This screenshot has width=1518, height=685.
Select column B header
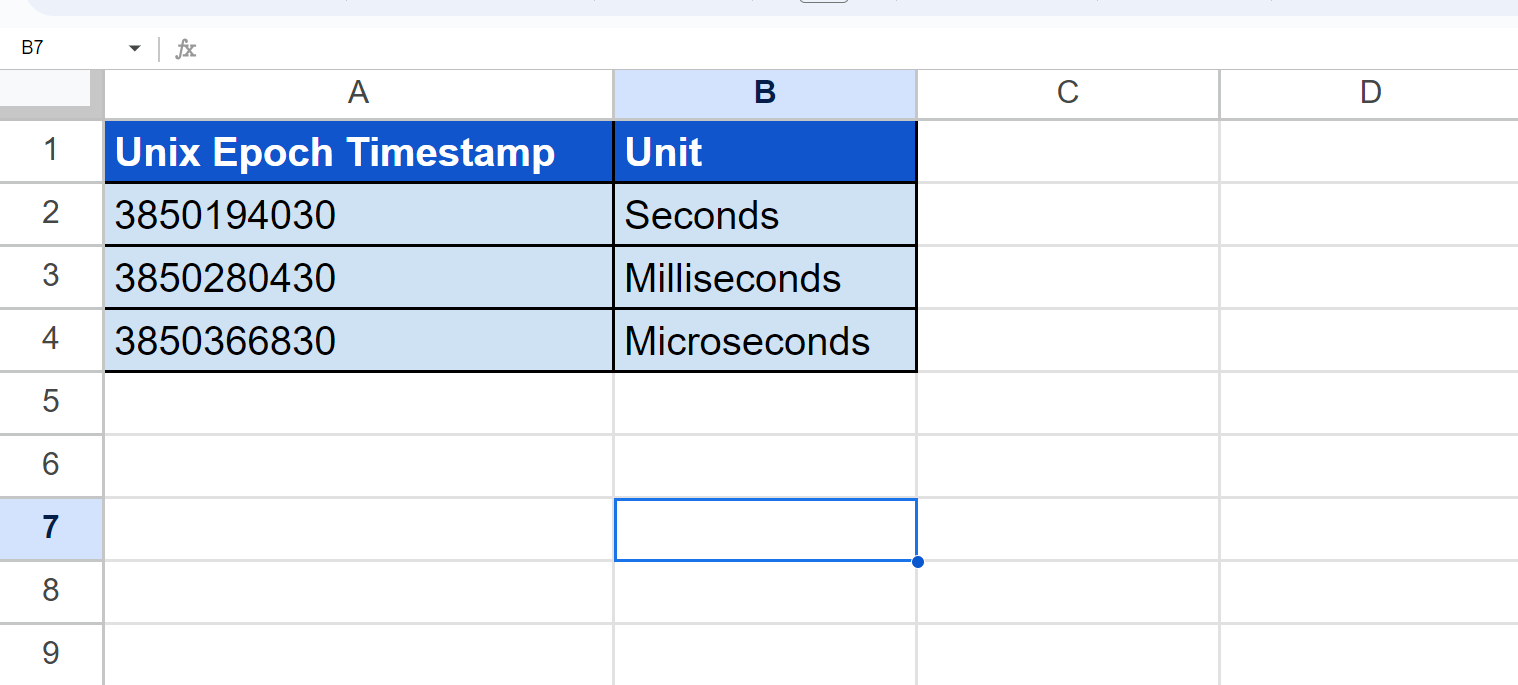click(x=765, y=93)
